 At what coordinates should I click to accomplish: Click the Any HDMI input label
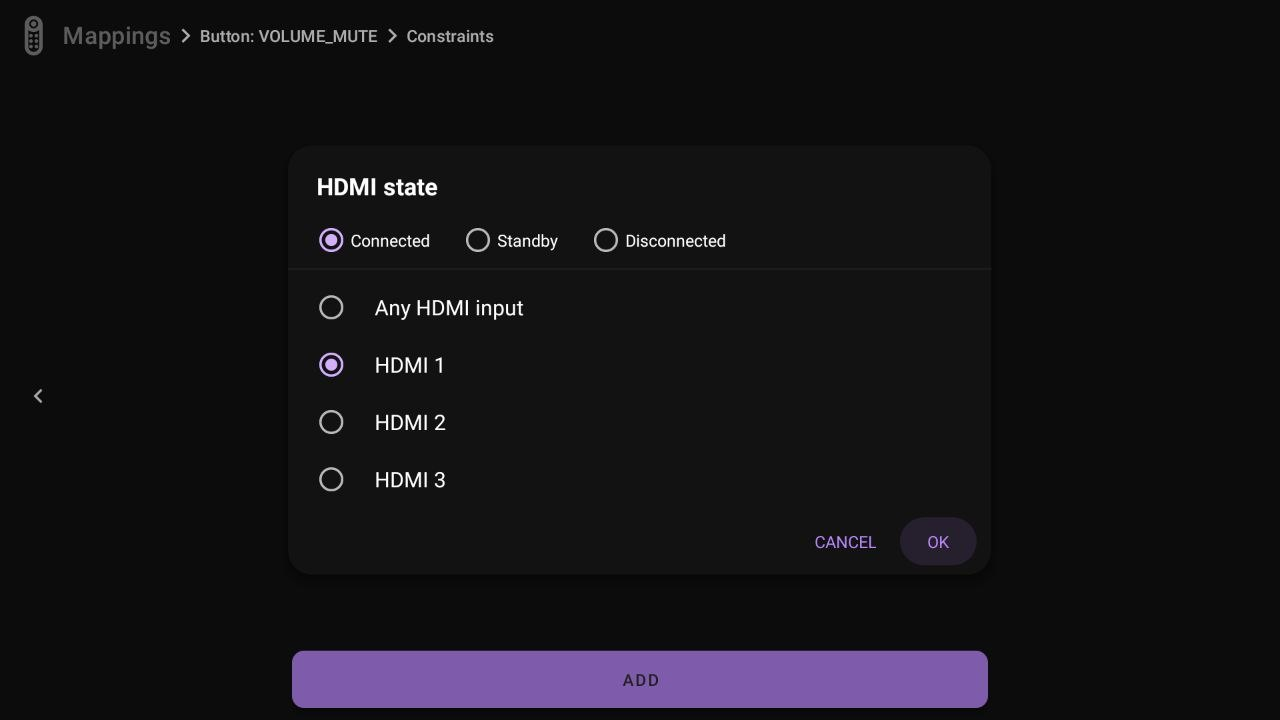pos(449,308)
